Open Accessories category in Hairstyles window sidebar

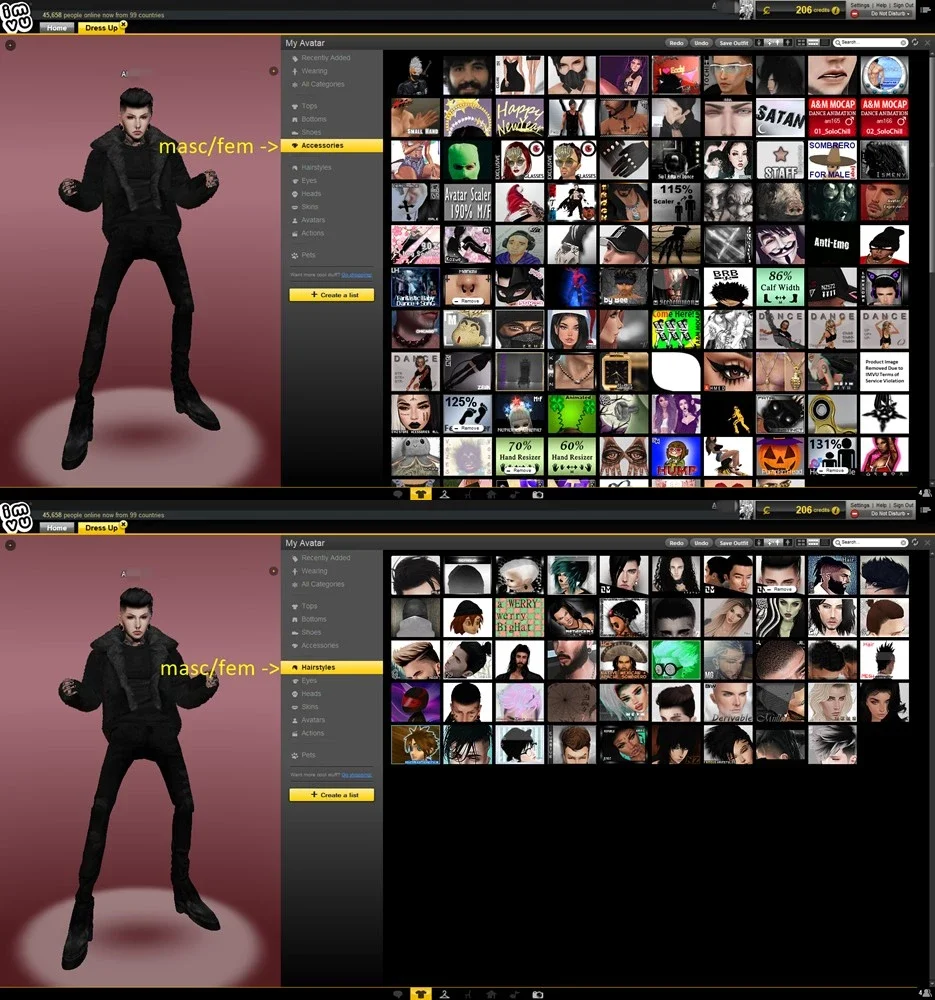point(320,645)
